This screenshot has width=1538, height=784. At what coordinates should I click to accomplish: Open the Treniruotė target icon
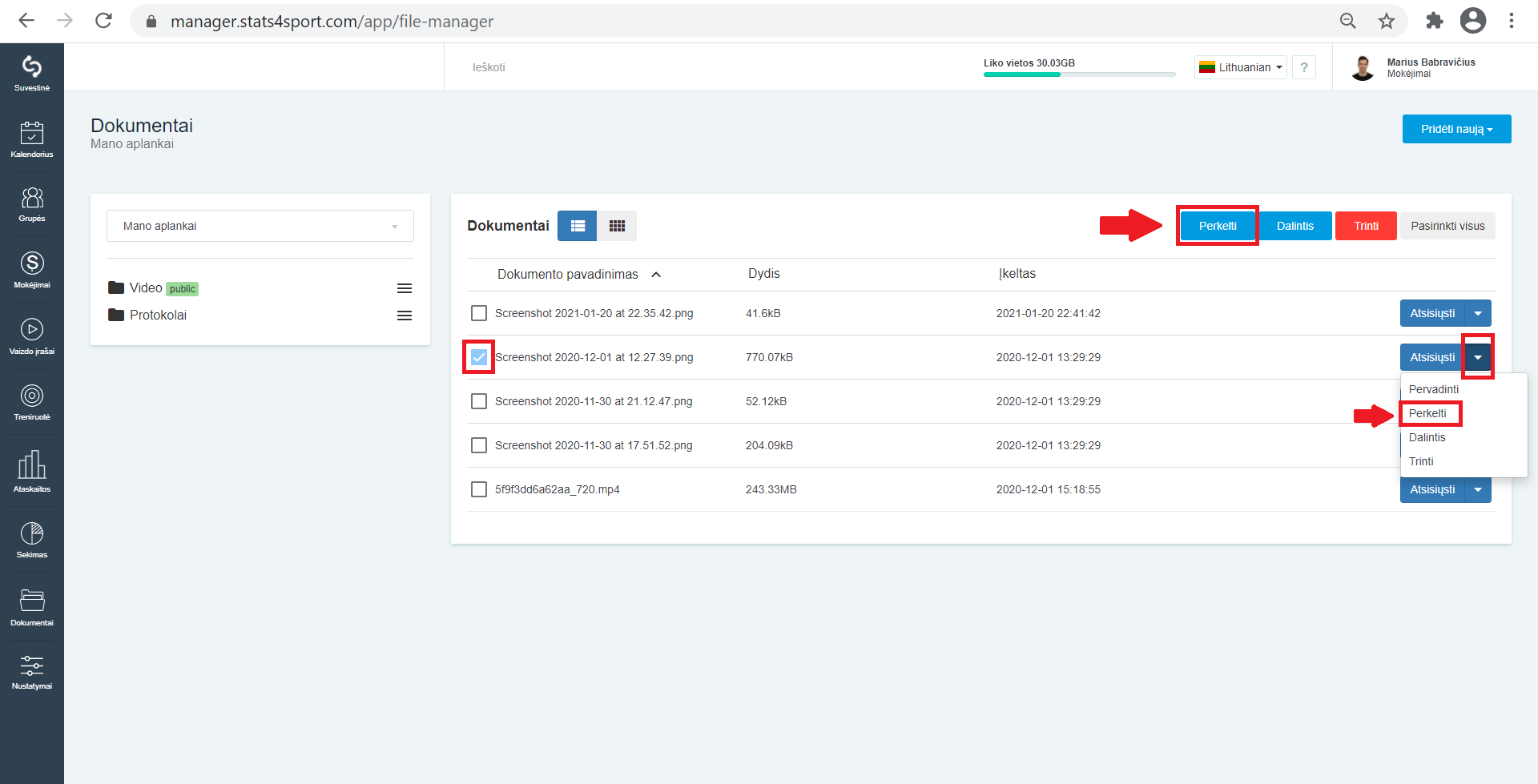click(32, 402)
